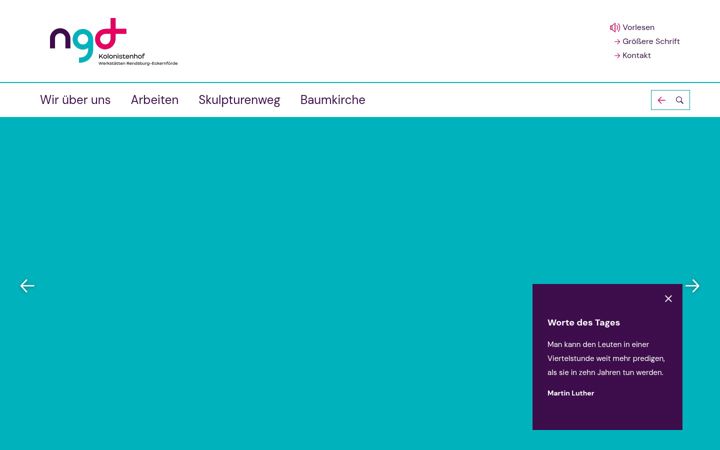This screenshot has height=450, width=720.
Task: Open the Arbeiten menu item
Action: coord(154,100)
